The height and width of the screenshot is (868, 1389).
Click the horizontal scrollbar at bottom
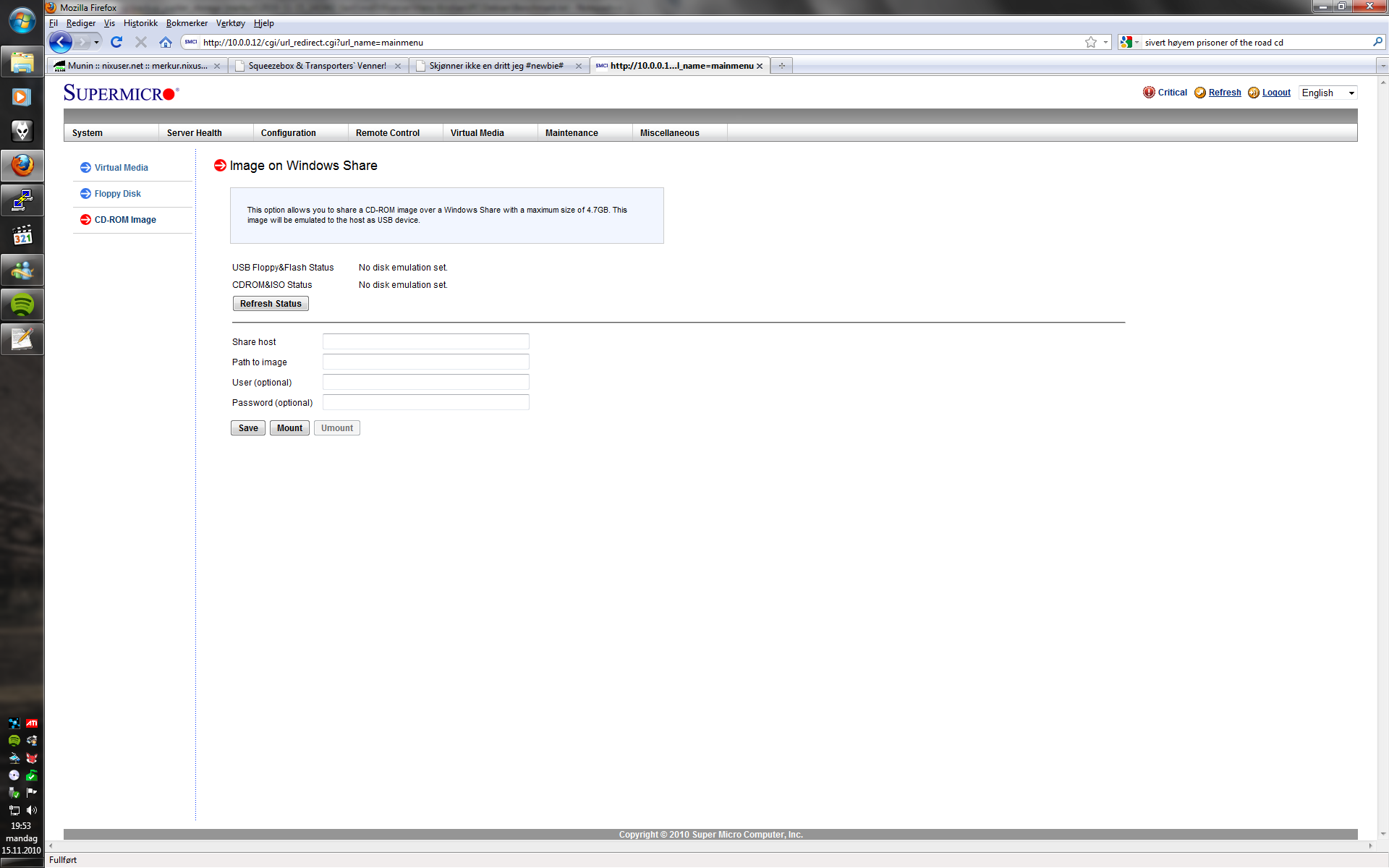click(709, 846)
